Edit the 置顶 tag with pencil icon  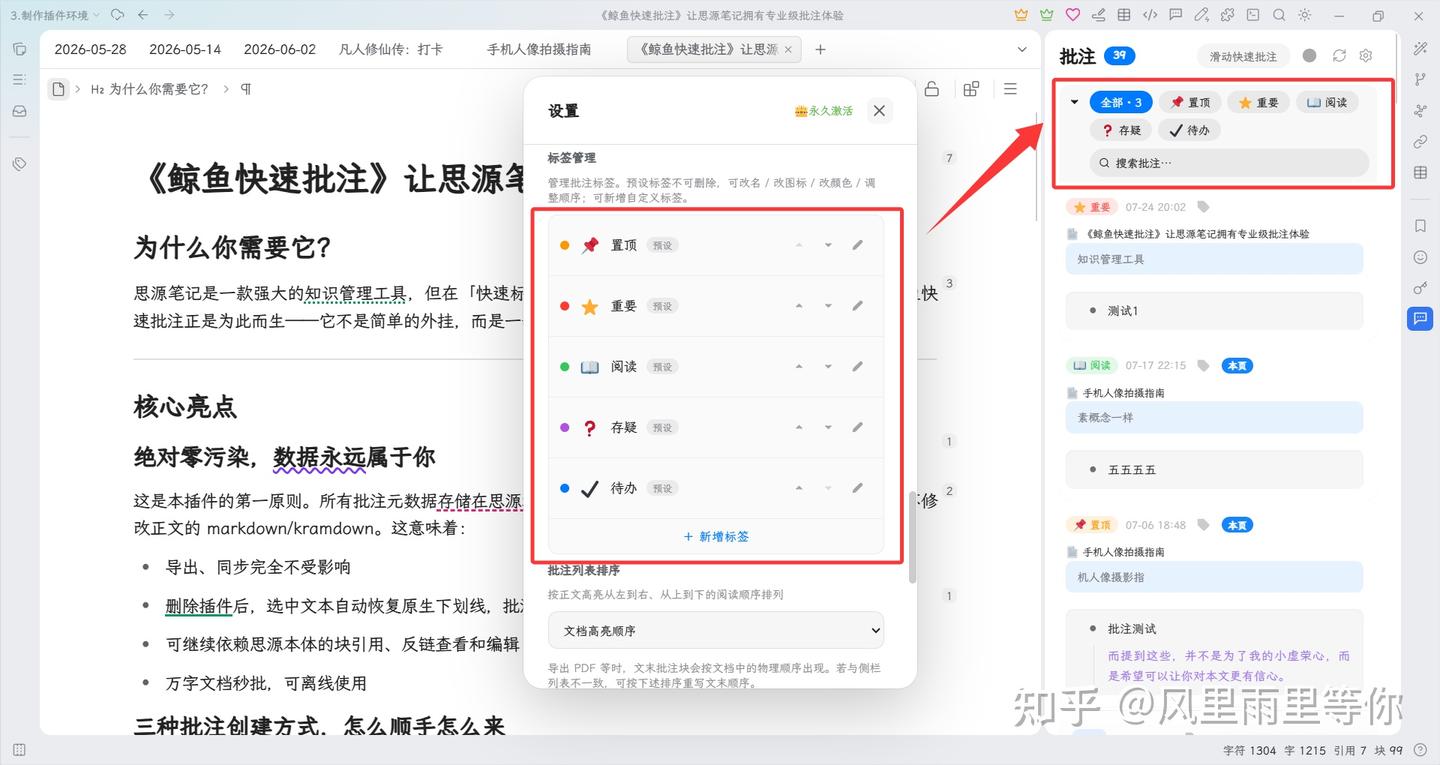click(857, 245)
